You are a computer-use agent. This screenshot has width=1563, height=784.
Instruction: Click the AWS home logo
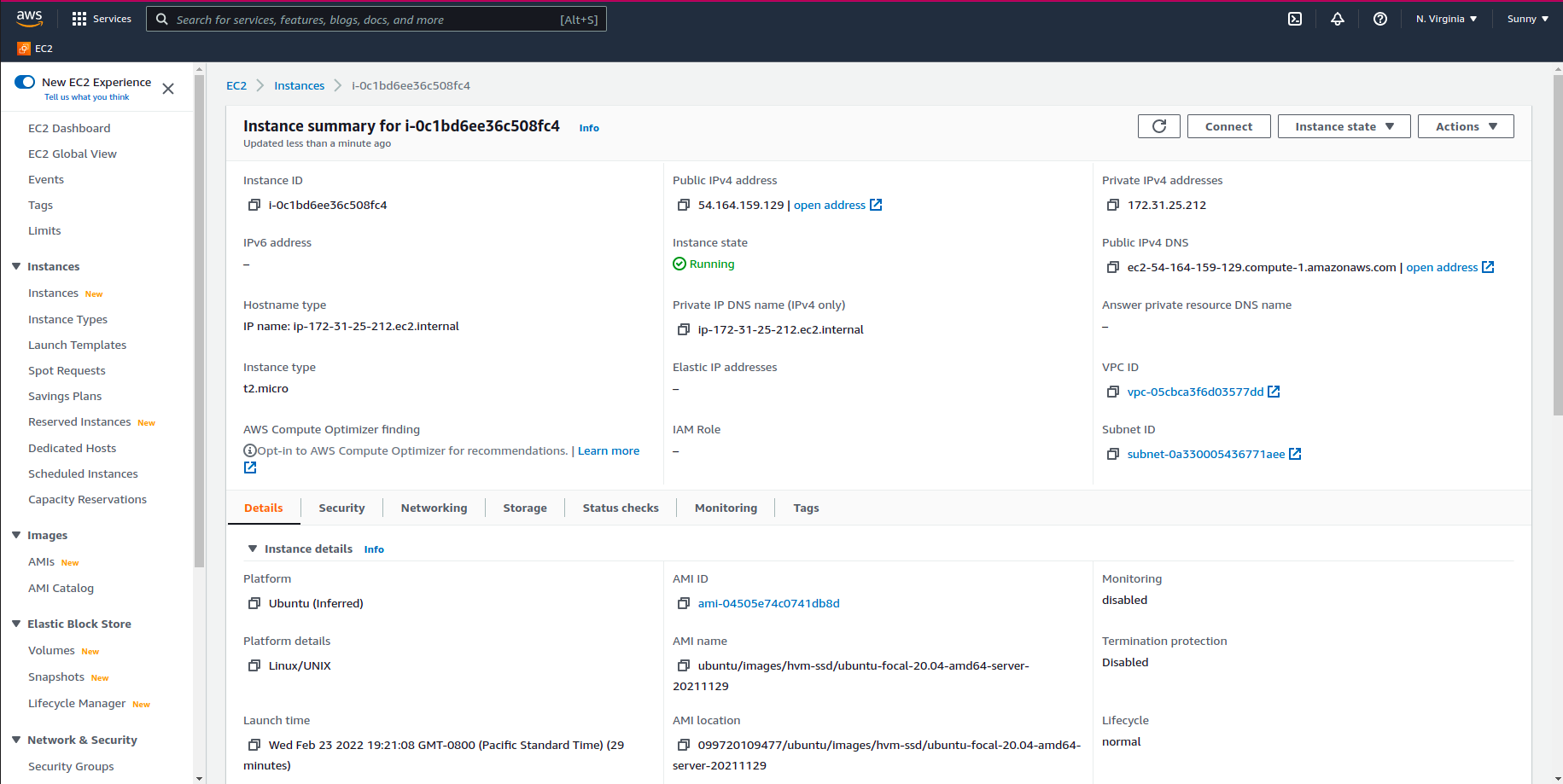point(29,18)
